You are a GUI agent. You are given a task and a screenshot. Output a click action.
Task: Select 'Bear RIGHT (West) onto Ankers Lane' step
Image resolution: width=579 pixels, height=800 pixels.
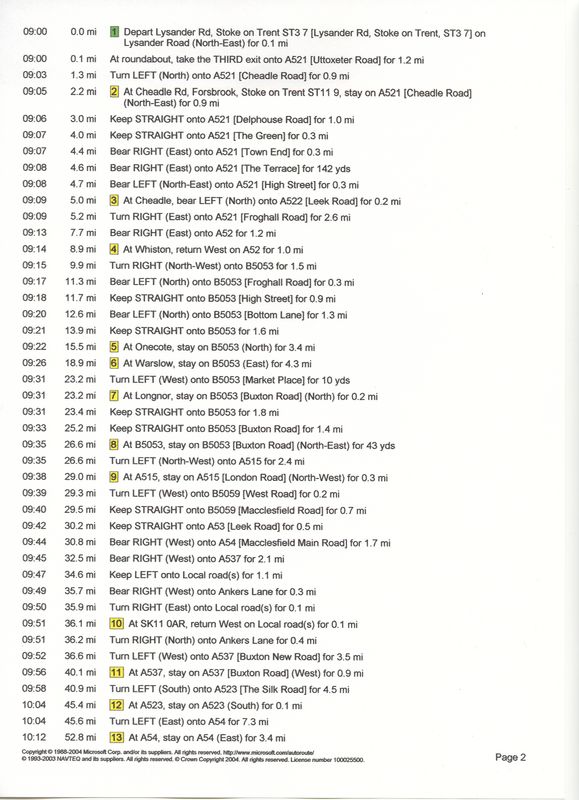(213, 591)
